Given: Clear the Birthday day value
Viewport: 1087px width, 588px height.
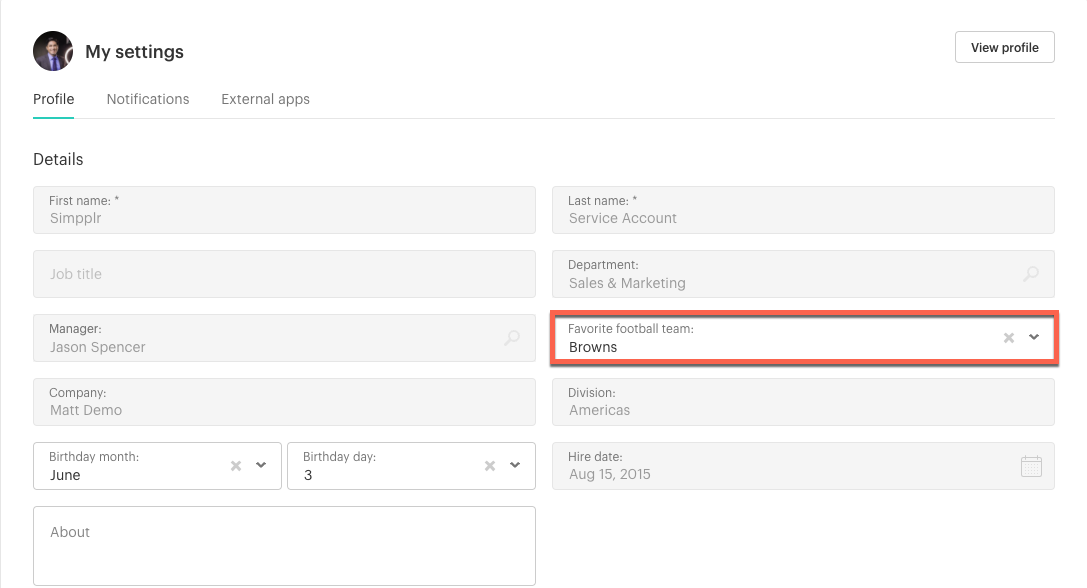Looking at the screenshot, I should coord(489,465).
